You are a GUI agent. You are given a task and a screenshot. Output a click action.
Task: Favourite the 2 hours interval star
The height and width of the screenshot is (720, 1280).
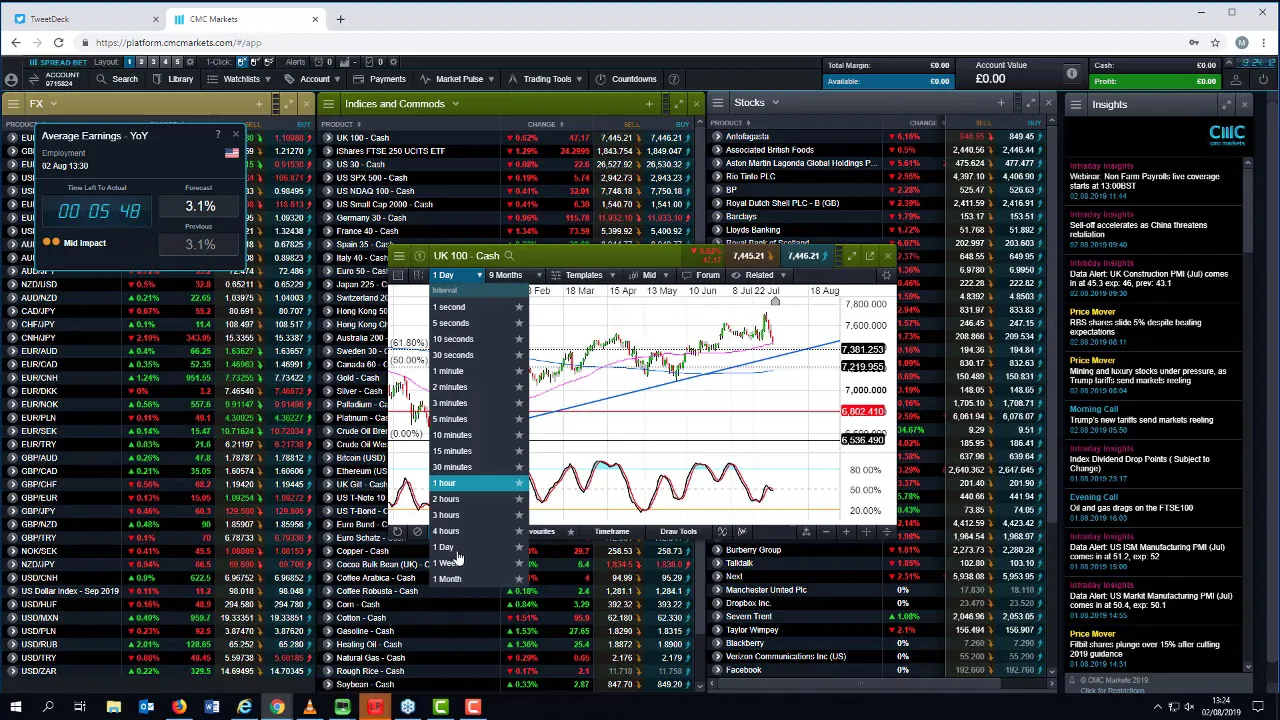(519, 499)
